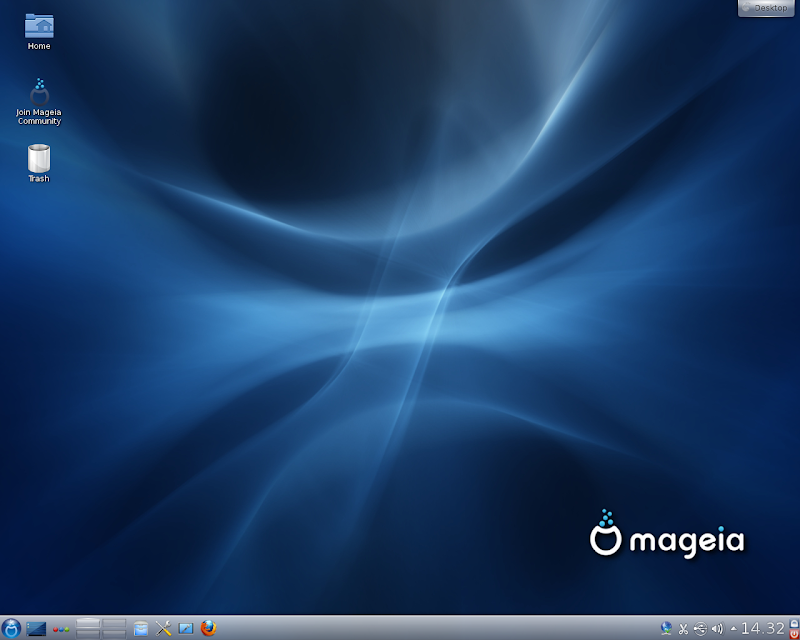Viewport: 800px width, 640px height.
Task: Click the Desktop toolbox button
Action: point(766,8)
